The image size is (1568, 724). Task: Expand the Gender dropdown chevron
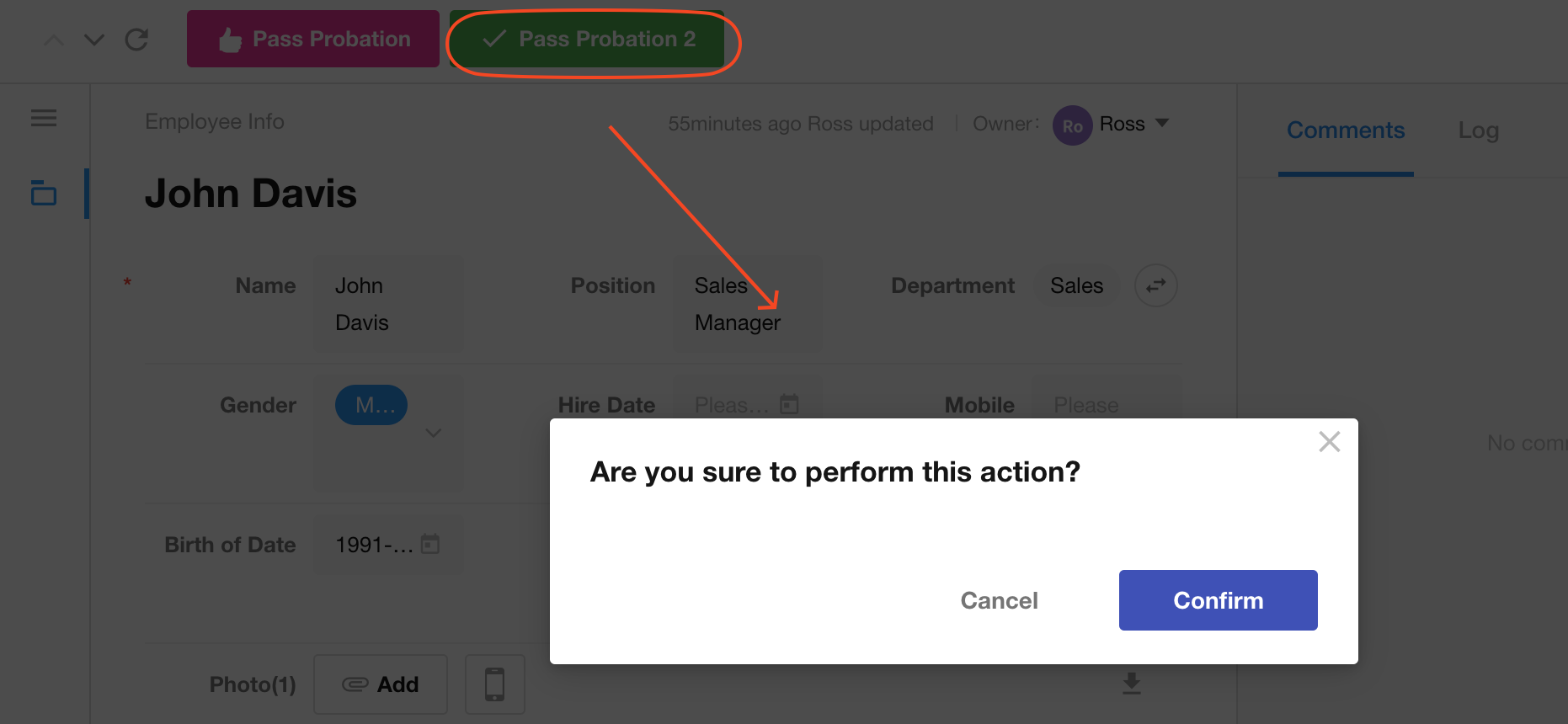pos(434,433)
